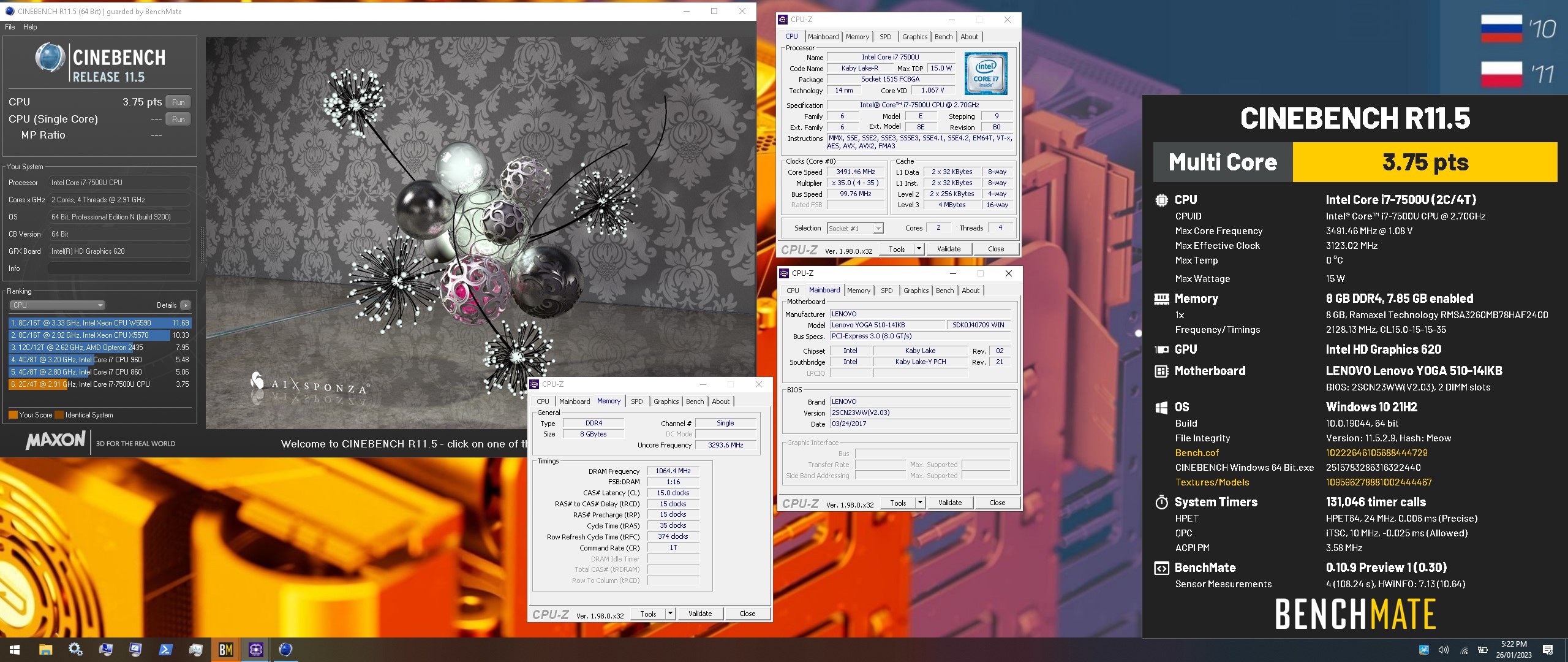Click the Memory icon in BenchMate panel
The image size is (1568, 662).
(x=1161, y=299)
